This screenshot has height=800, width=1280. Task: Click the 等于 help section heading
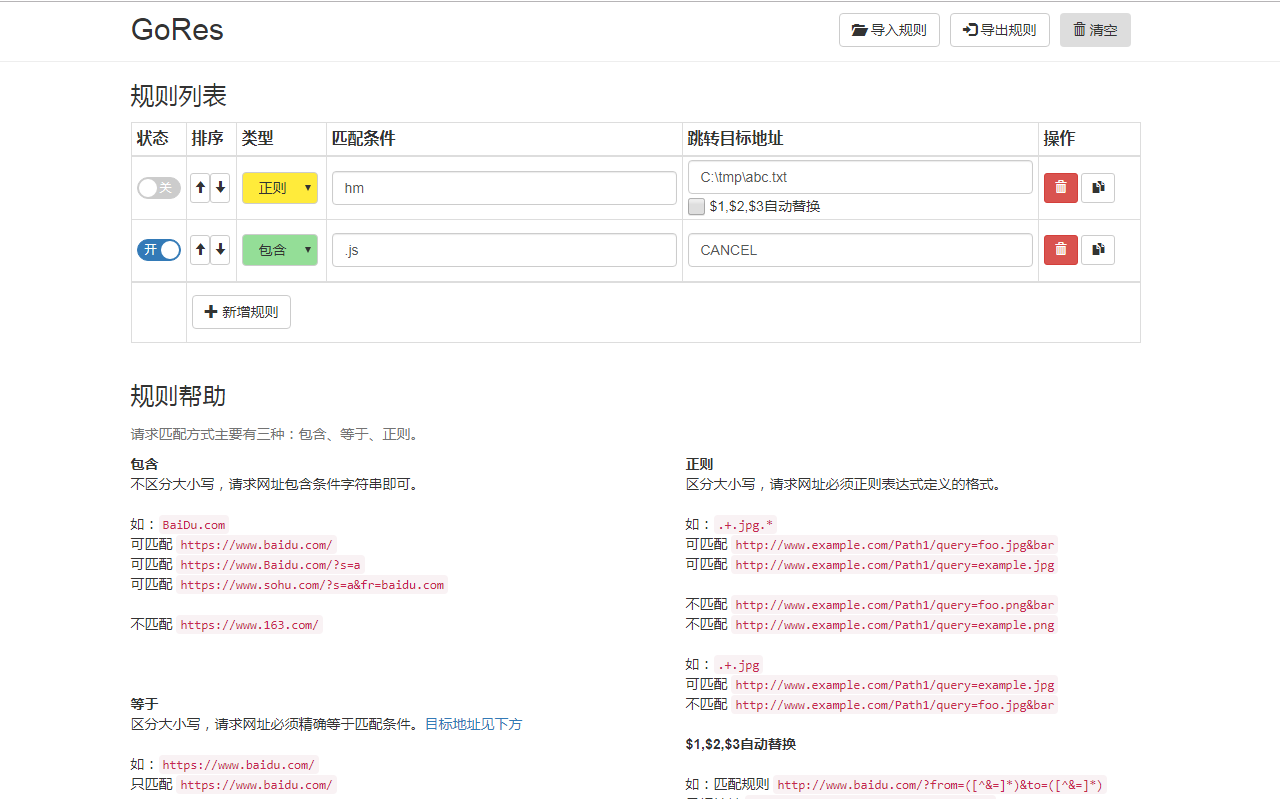point(144,704)
